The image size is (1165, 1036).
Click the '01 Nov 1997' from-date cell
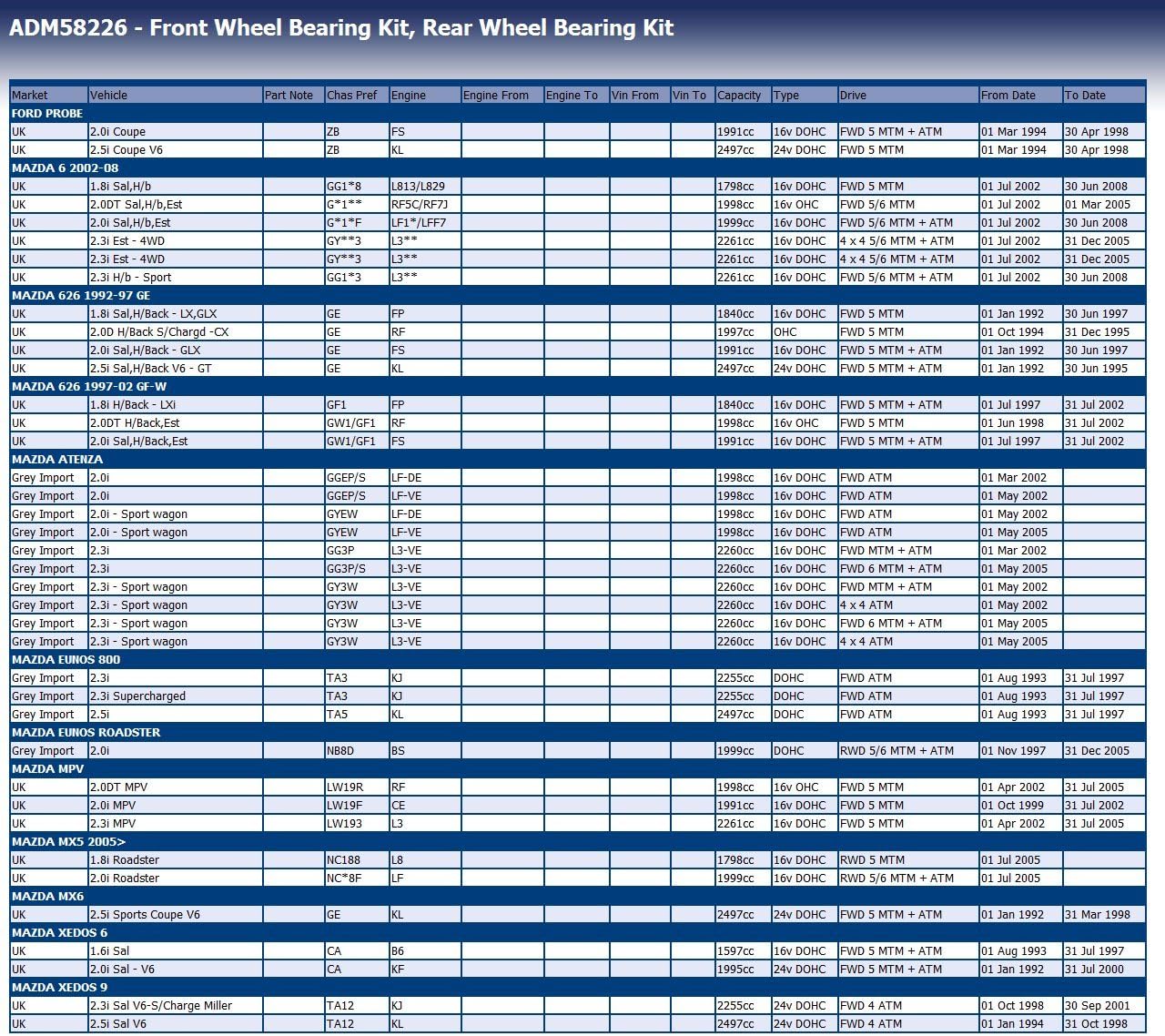(1020, 750)
